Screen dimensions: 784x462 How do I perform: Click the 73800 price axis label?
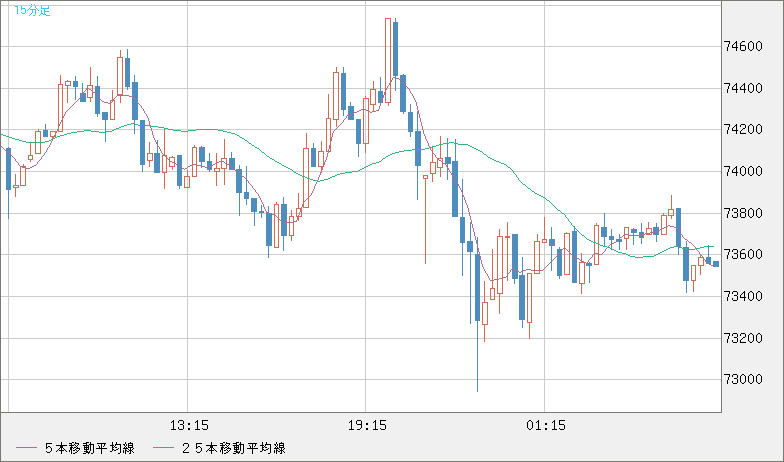[x=744, y=214]
